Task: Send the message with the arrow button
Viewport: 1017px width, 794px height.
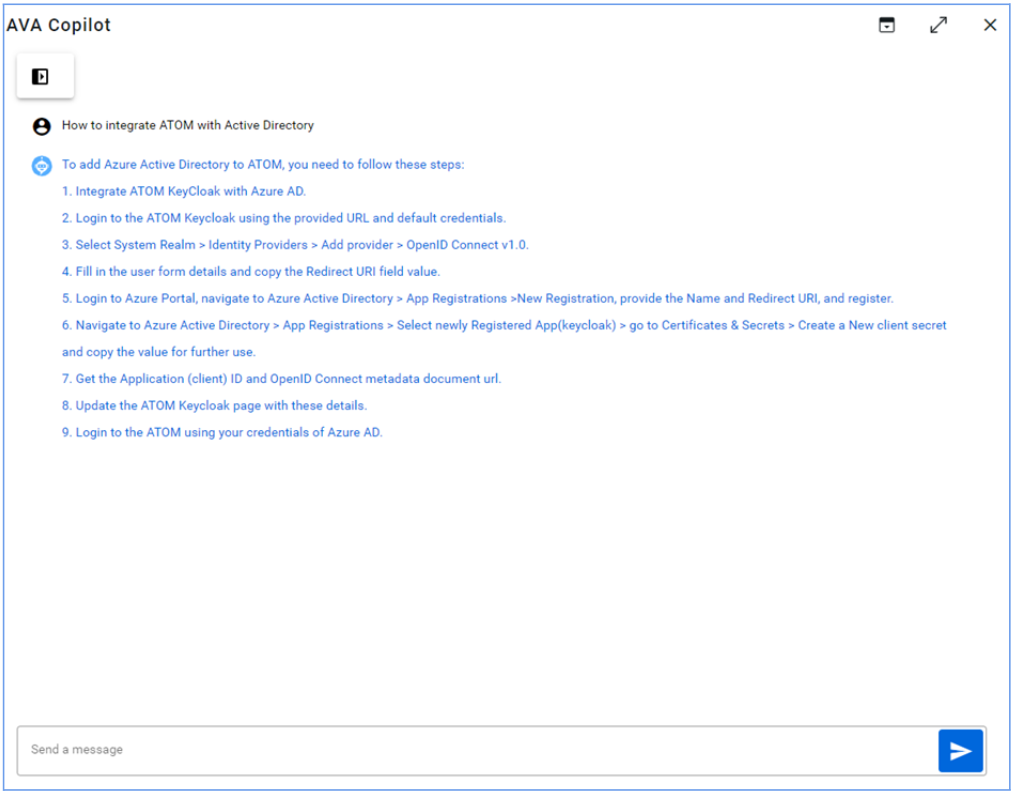Action: [961, 751]
